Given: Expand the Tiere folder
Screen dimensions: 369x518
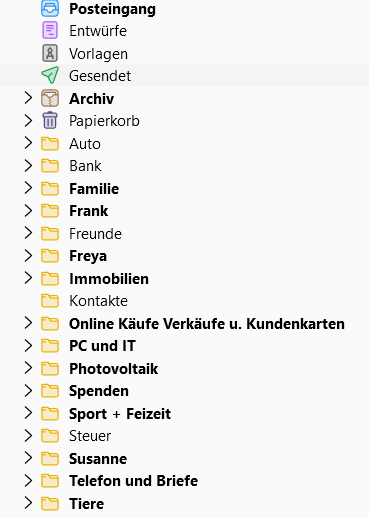Looking at the screenshot, I should tap(28, 503).
